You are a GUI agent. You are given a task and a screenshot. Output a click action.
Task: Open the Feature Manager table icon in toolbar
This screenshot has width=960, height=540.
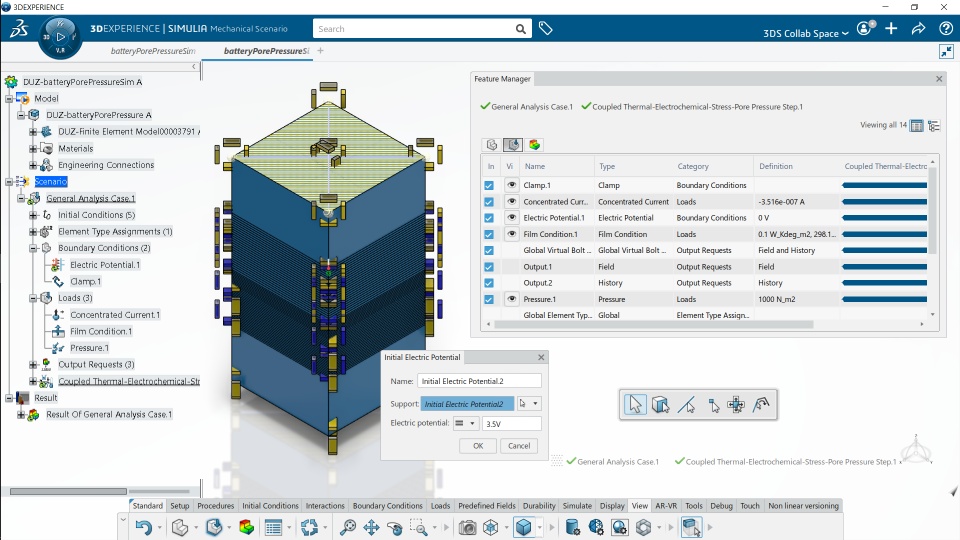point(273,527)
